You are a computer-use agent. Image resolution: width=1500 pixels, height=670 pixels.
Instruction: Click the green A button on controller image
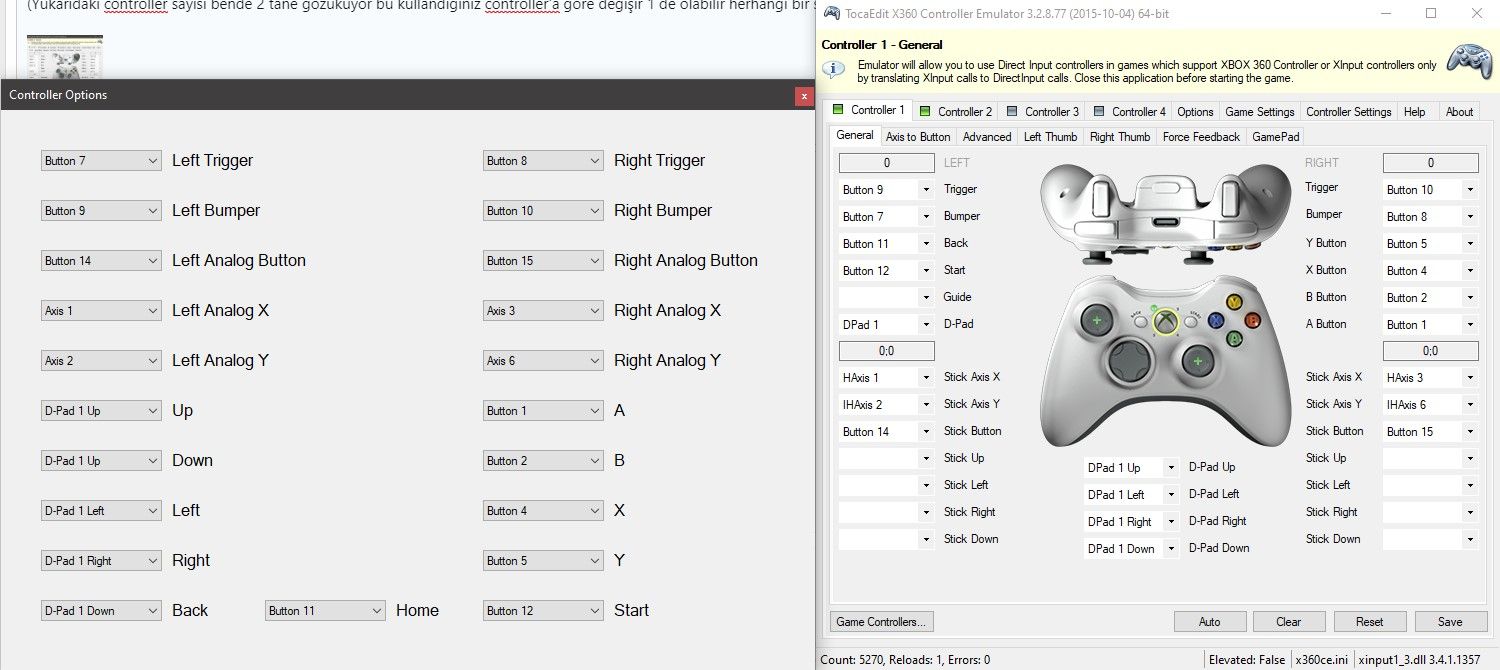1235,339
